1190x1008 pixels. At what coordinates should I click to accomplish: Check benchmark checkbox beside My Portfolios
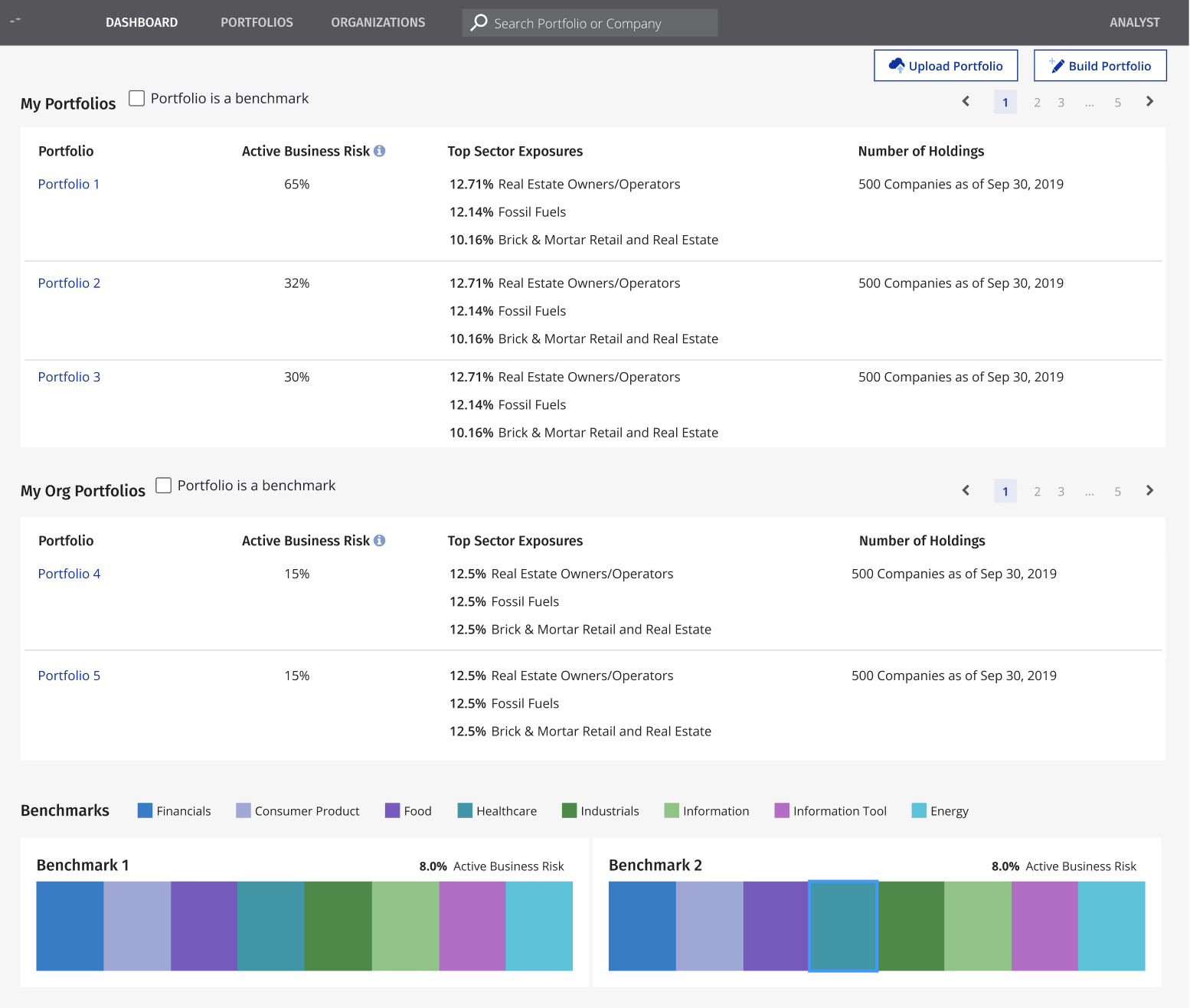coord(137,98)
